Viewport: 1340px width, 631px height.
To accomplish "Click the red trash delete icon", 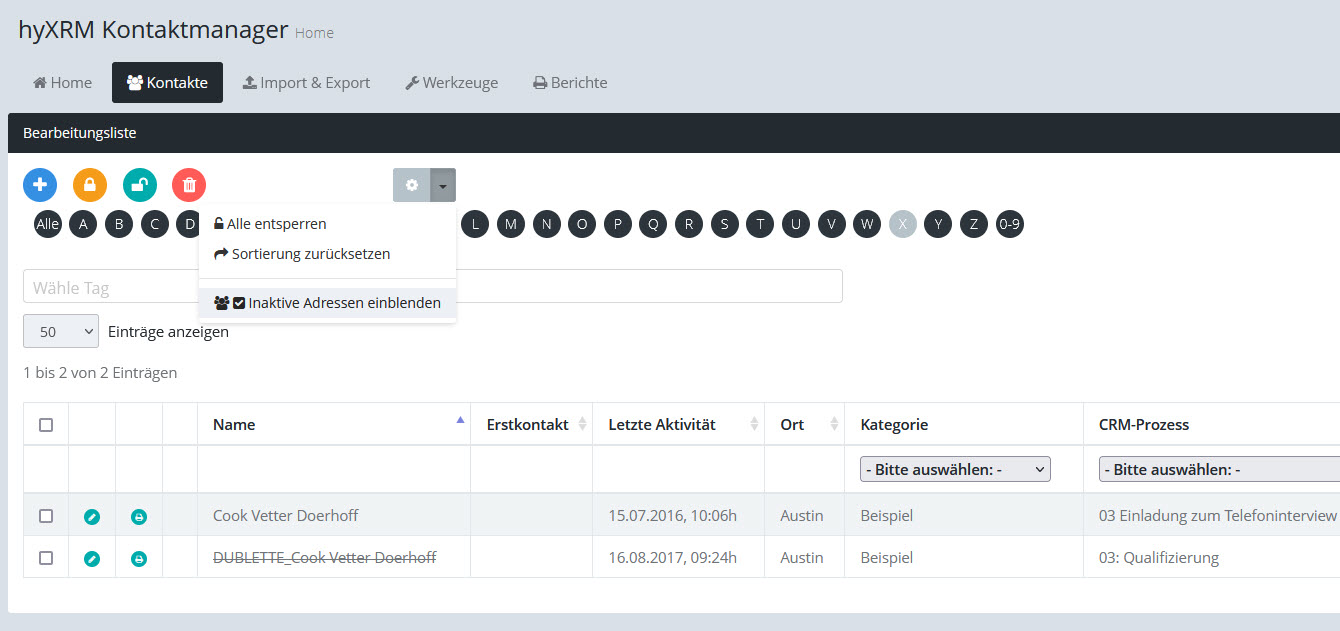I will [x=189, y=185].
